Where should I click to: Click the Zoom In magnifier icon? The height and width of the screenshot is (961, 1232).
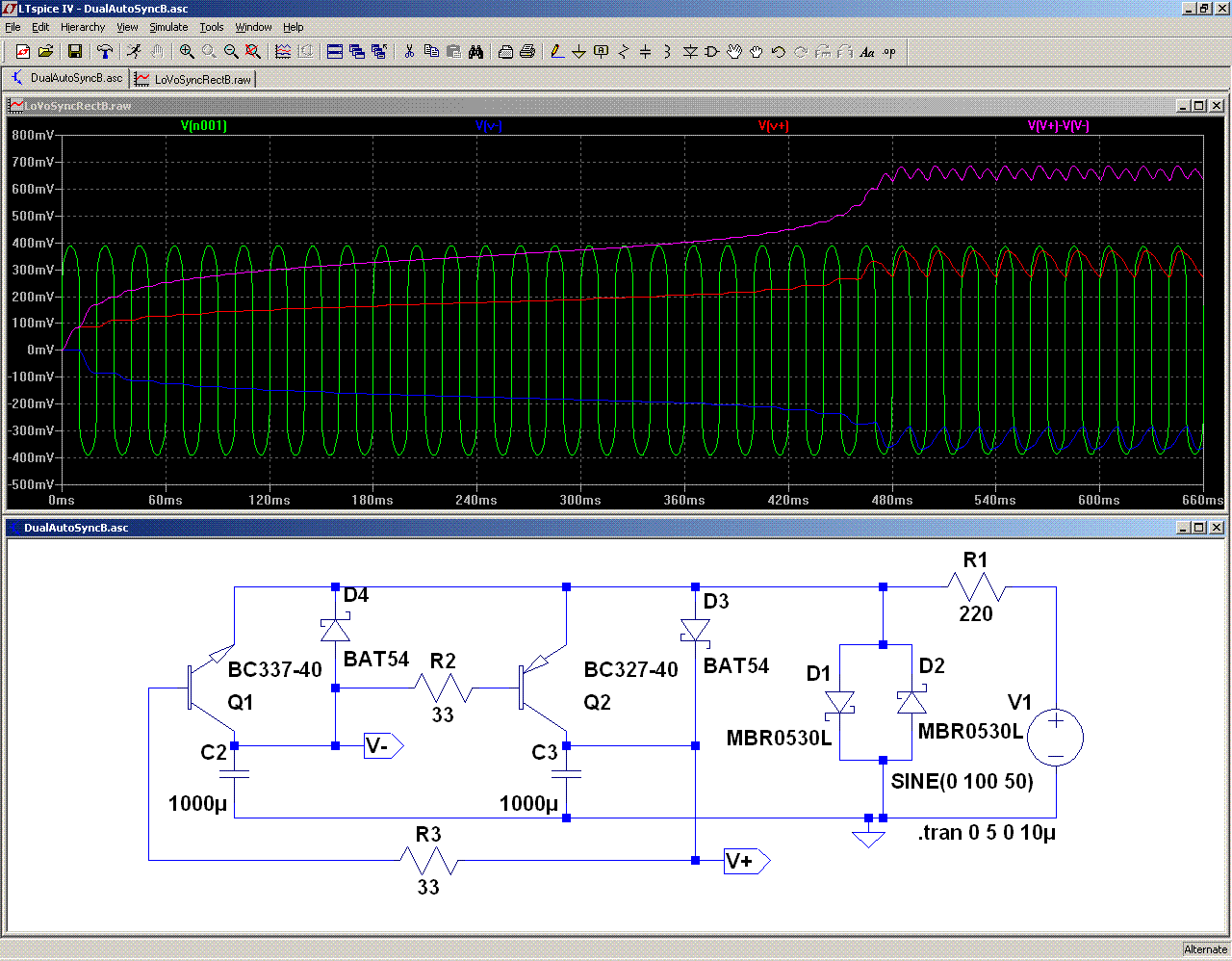[x=187, y=52]
